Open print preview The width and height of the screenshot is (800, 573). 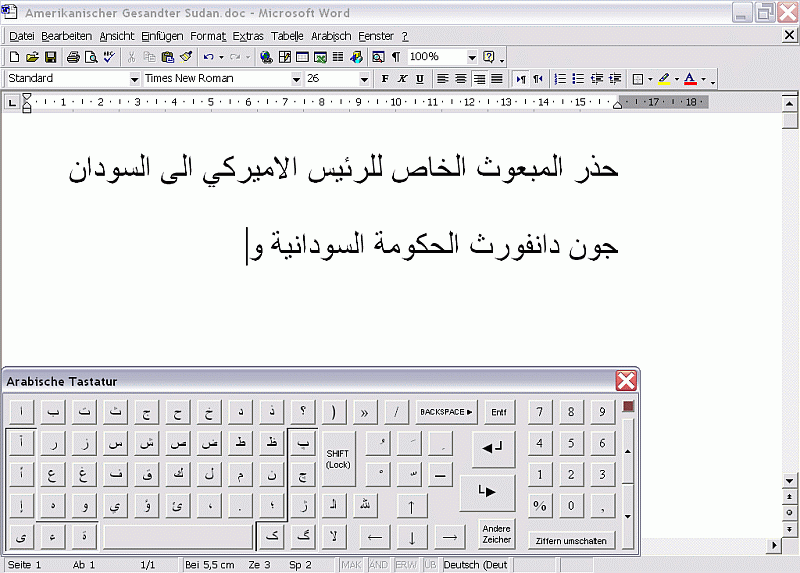[x=91, y=57]
